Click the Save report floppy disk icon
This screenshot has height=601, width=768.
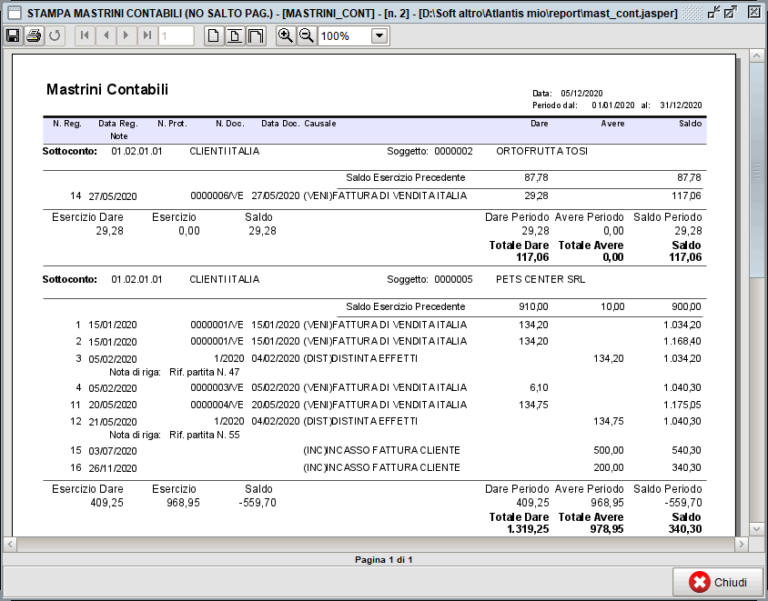click(x=12, y=36)
